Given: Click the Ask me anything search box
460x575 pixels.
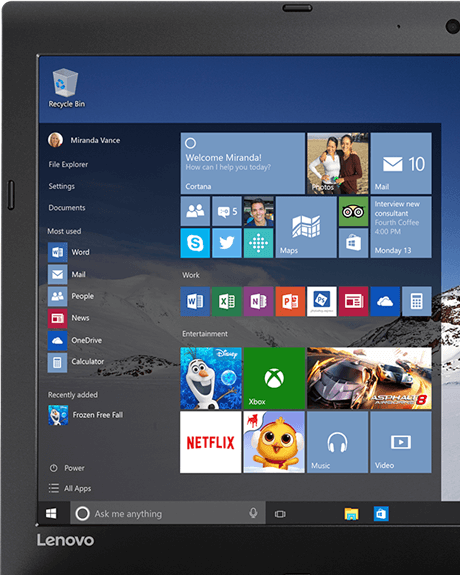Looking at the screenshot, I should [x=168, y=513].
